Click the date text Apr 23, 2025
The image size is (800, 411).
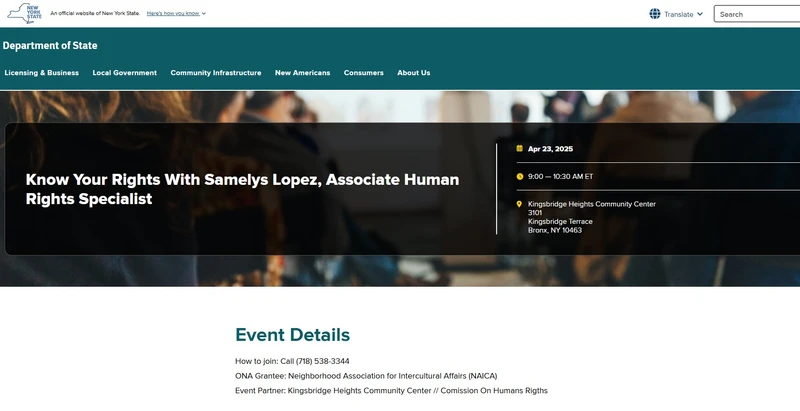point(551,149)
